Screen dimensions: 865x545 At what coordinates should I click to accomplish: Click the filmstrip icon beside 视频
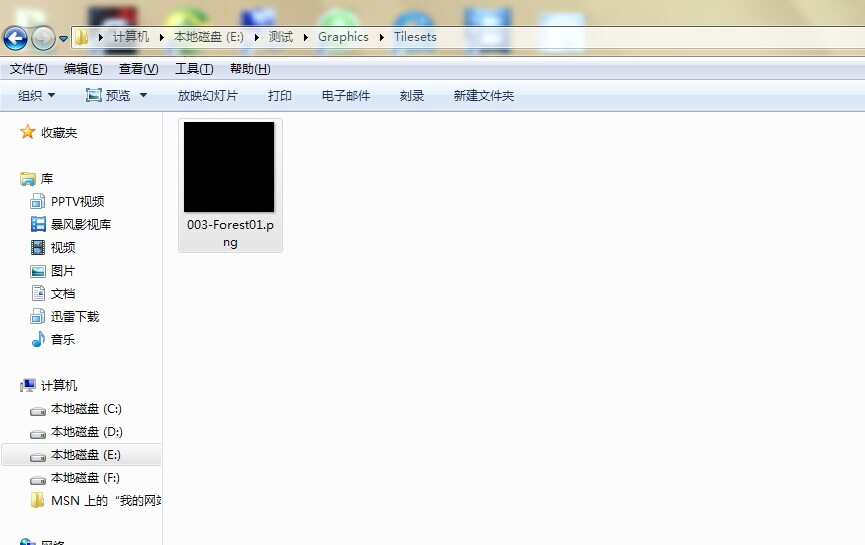(x=38, y=247)
